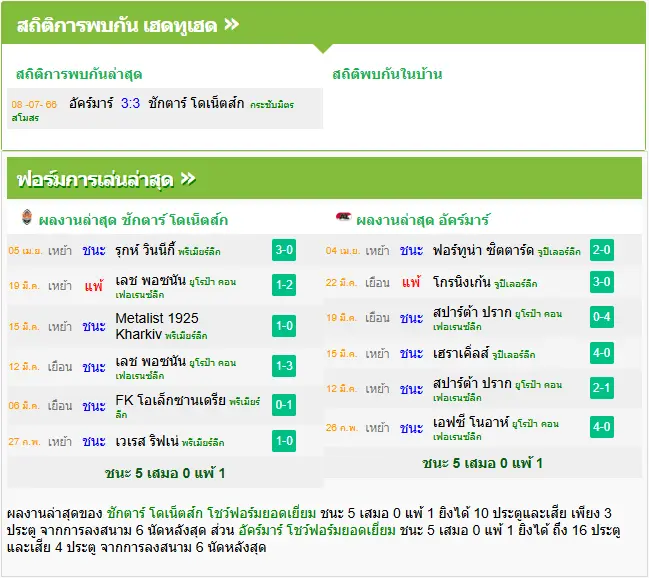Image resolution: width=649 pixels, height=578 pixels.
Task: Select เวเรส ริฟเน่ team name
Action: click(x=147, y=441)
